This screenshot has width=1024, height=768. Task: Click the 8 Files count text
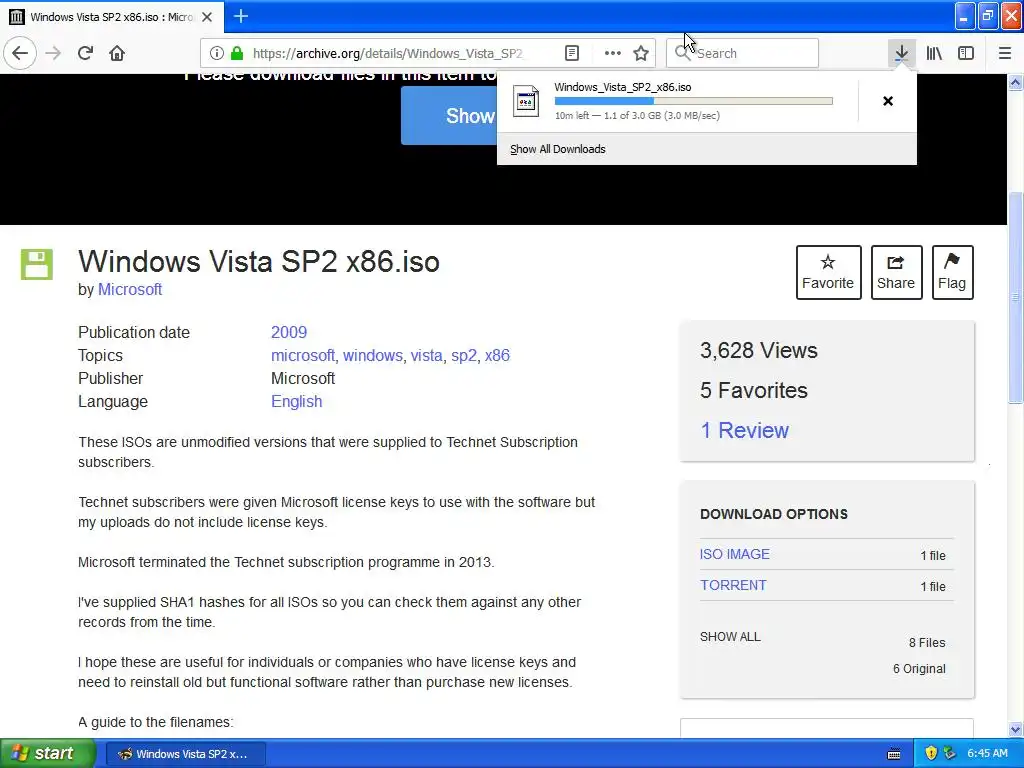coord(927,643)
